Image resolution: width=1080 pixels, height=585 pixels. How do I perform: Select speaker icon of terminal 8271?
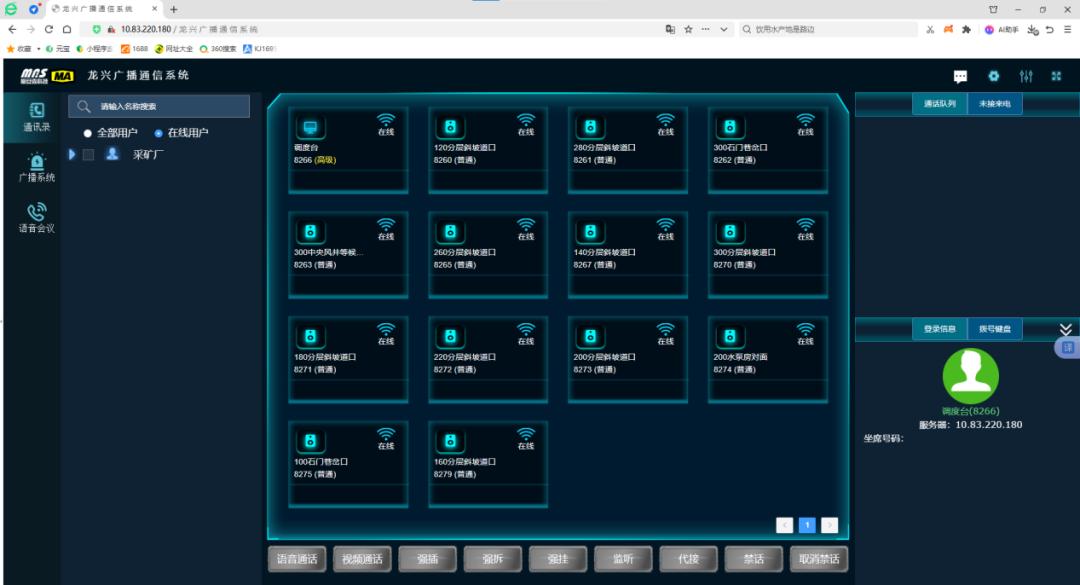tap(310, 337)
